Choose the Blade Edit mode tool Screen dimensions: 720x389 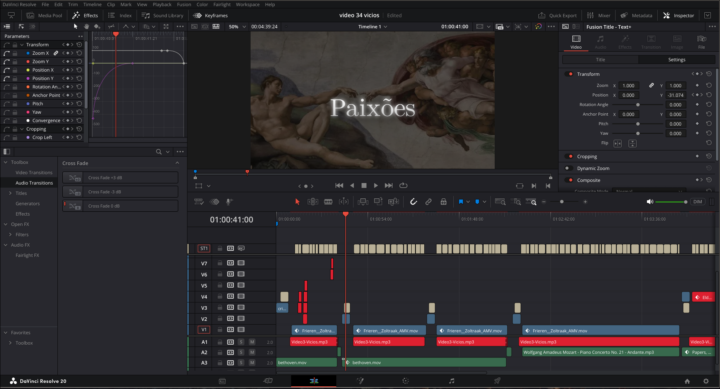click(328, 202)
